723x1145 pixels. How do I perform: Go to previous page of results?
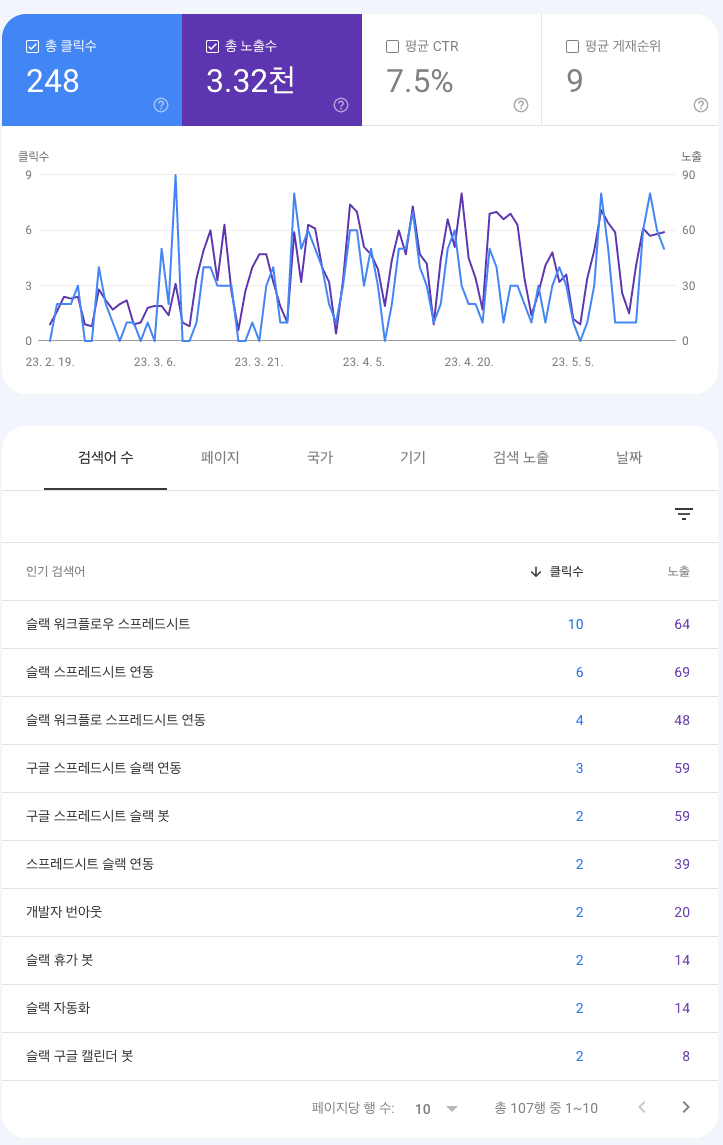(x=642, y=1107)
